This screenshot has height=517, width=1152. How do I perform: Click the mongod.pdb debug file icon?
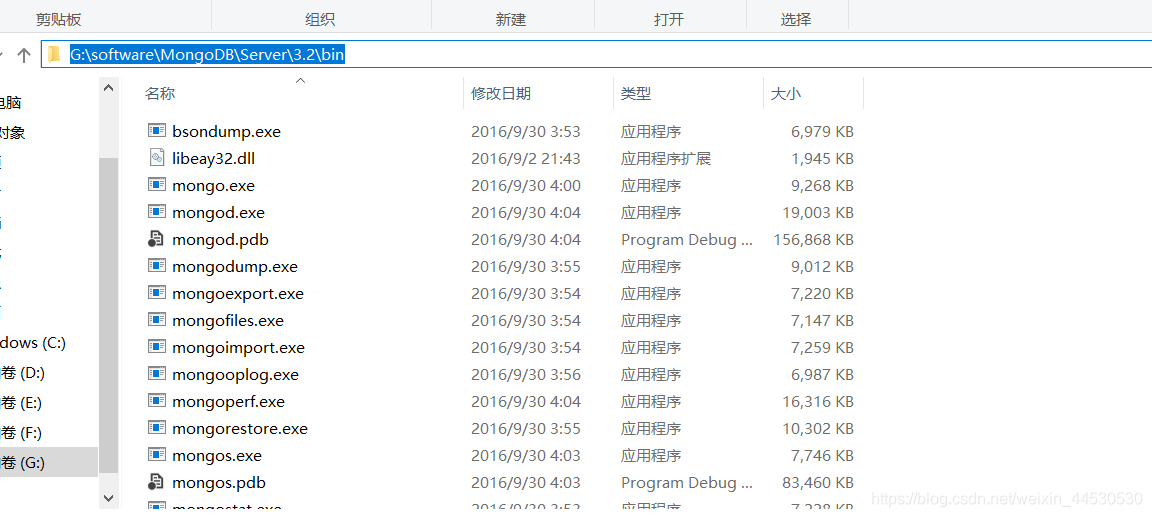tap(156, 239)
